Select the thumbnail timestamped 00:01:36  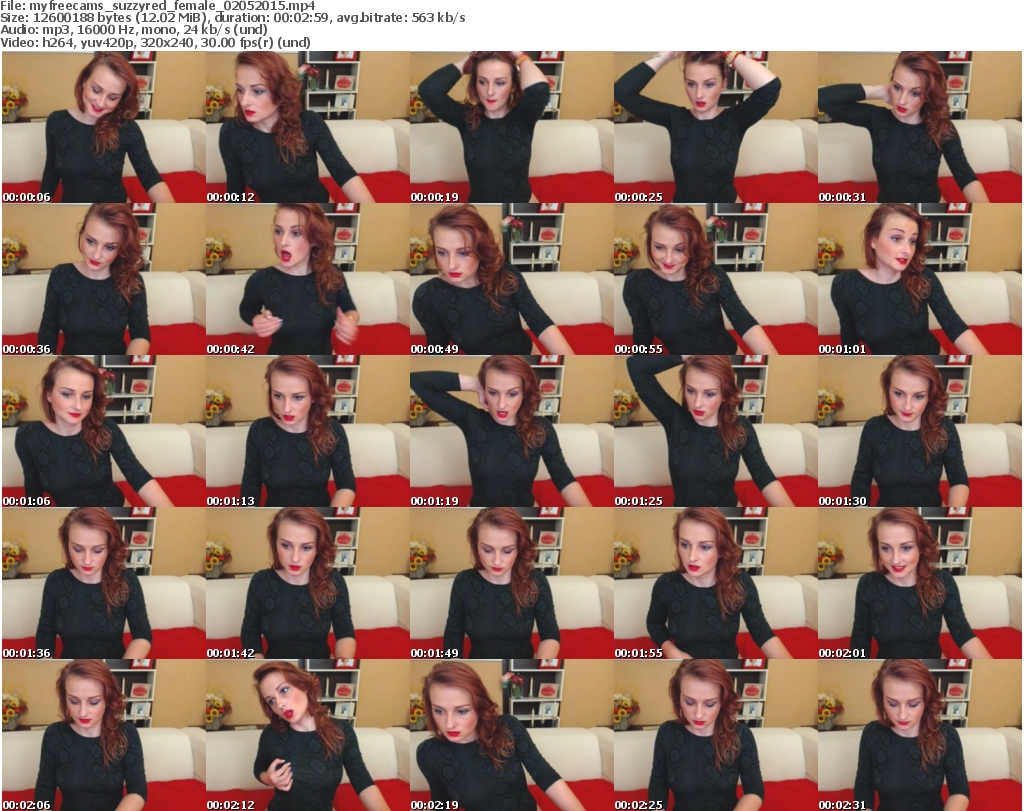pos(104,583)
